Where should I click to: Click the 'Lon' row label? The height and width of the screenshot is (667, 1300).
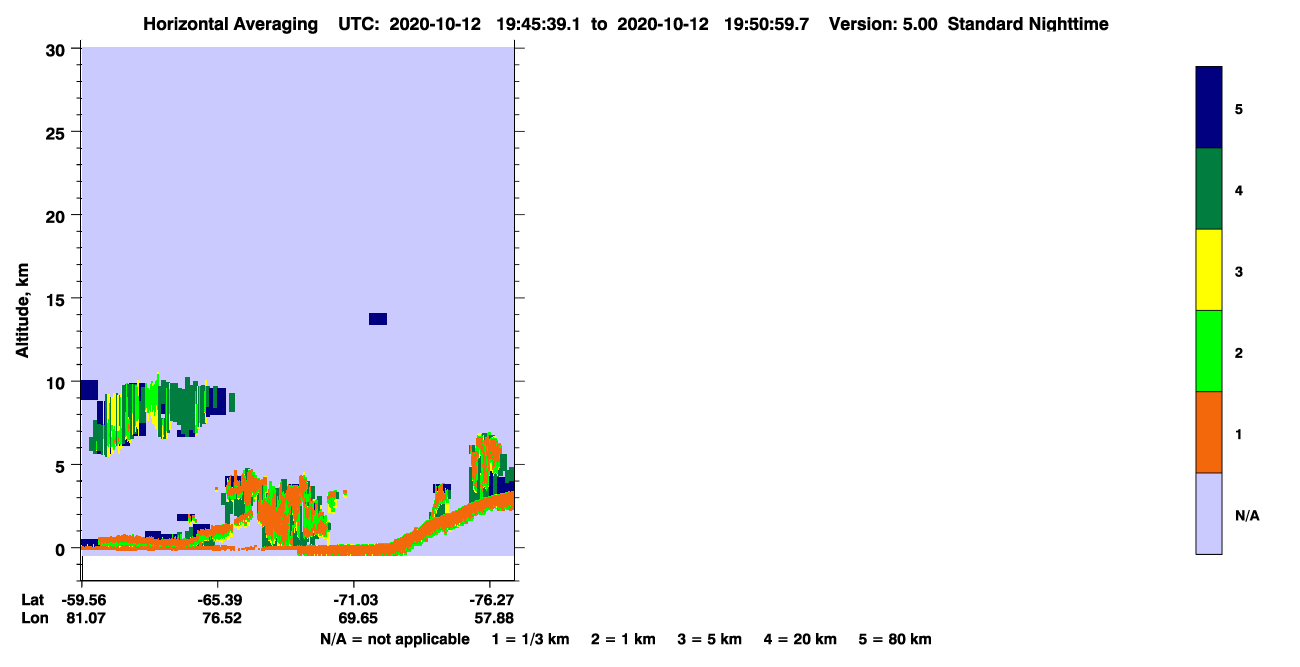(x=34, y=619)
